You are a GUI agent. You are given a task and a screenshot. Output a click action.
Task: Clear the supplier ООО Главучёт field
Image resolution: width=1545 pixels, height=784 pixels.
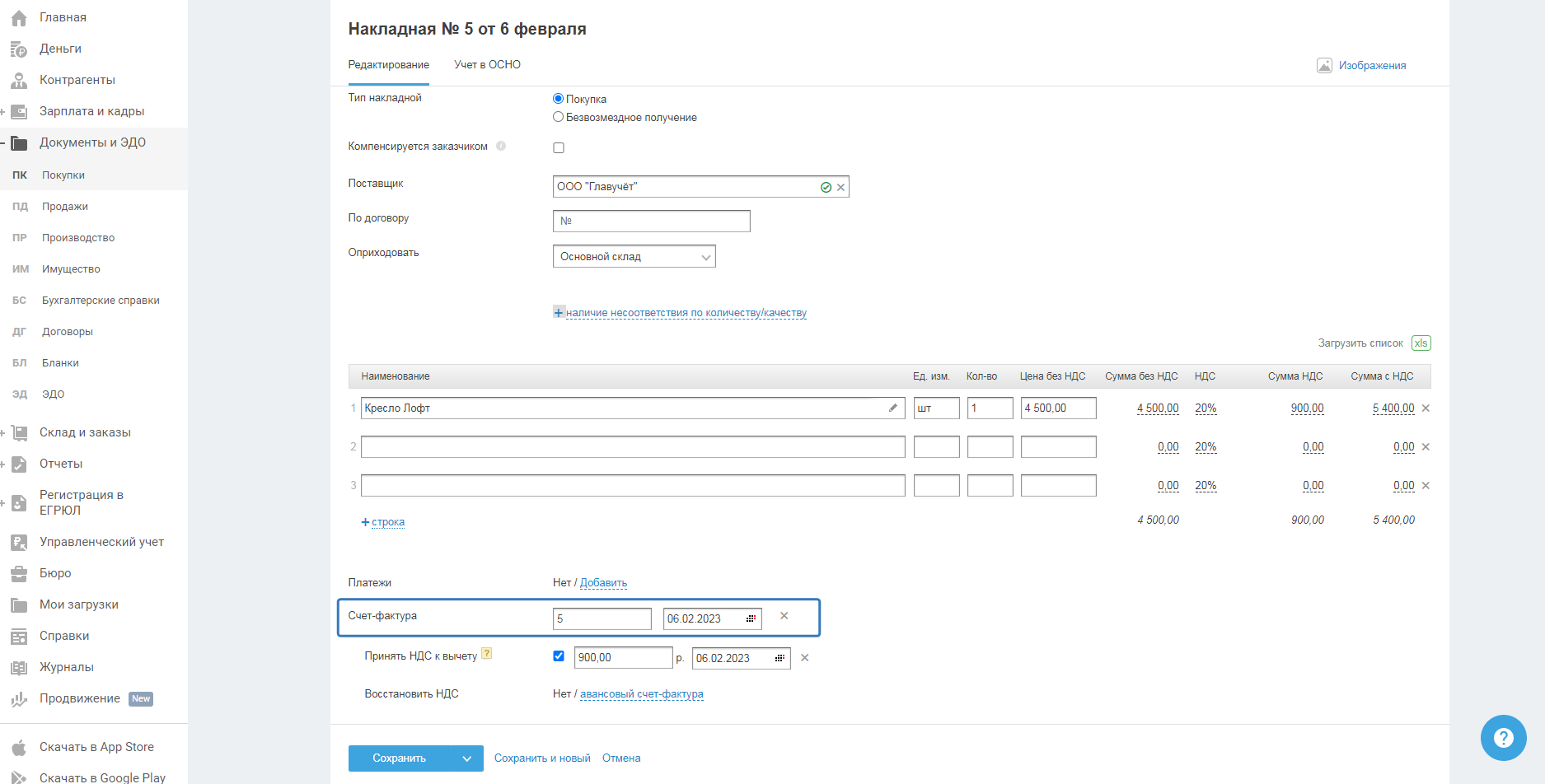pyautogui.click(x=840, y=188)
